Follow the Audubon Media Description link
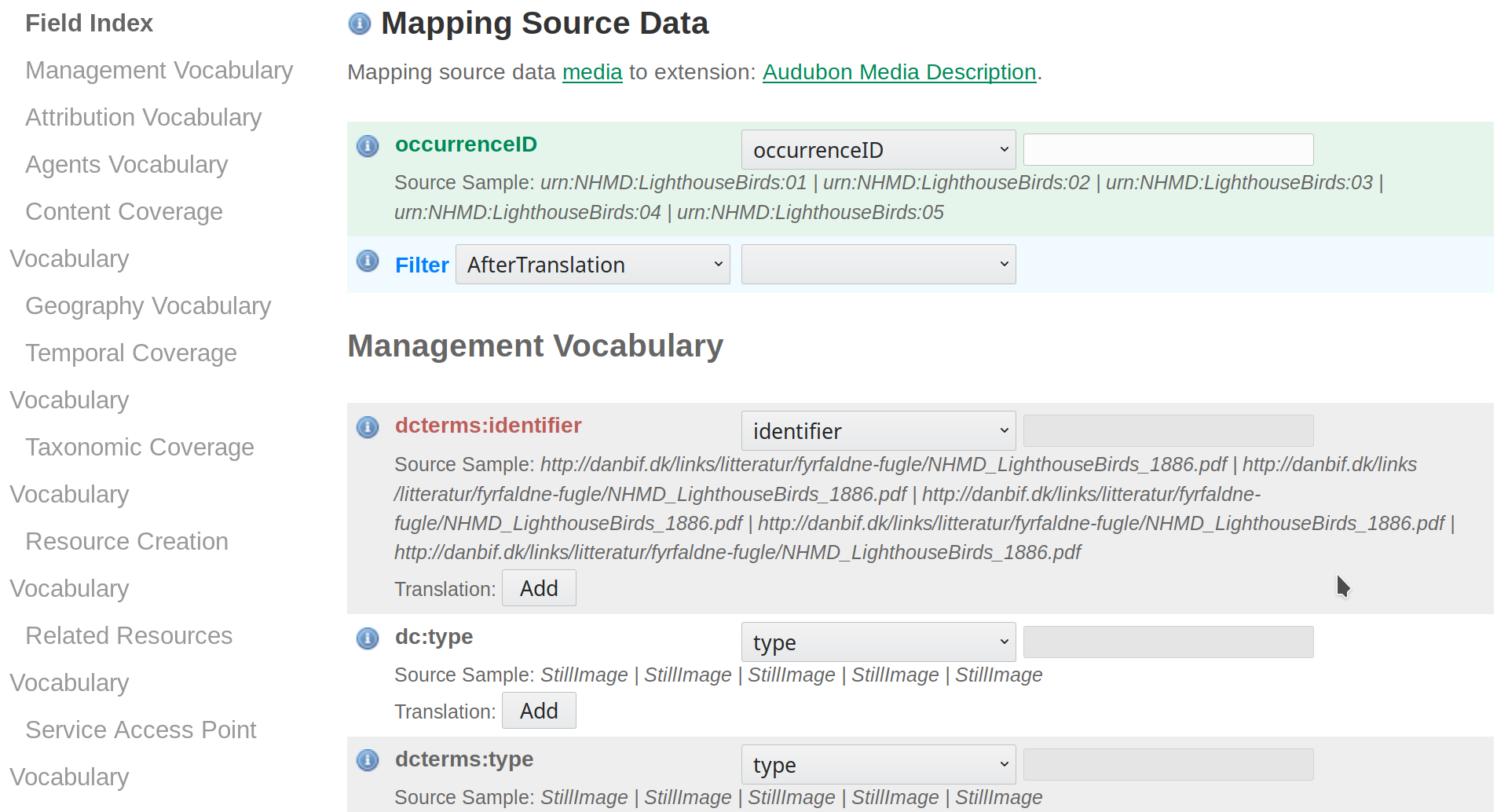 tap(899, 72)
